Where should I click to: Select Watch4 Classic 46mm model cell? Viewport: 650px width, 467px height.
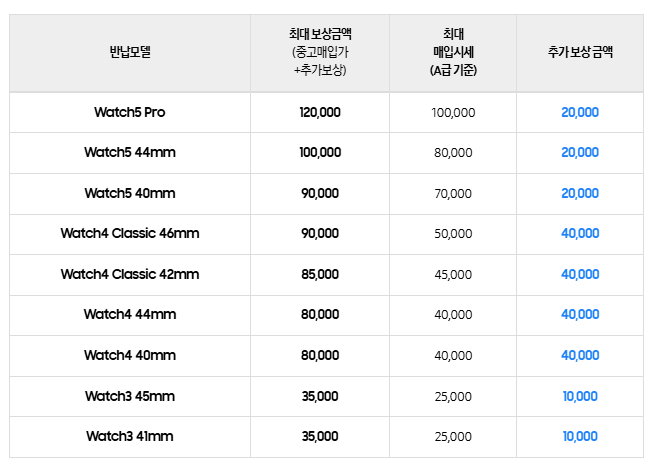tap(130, 233)
